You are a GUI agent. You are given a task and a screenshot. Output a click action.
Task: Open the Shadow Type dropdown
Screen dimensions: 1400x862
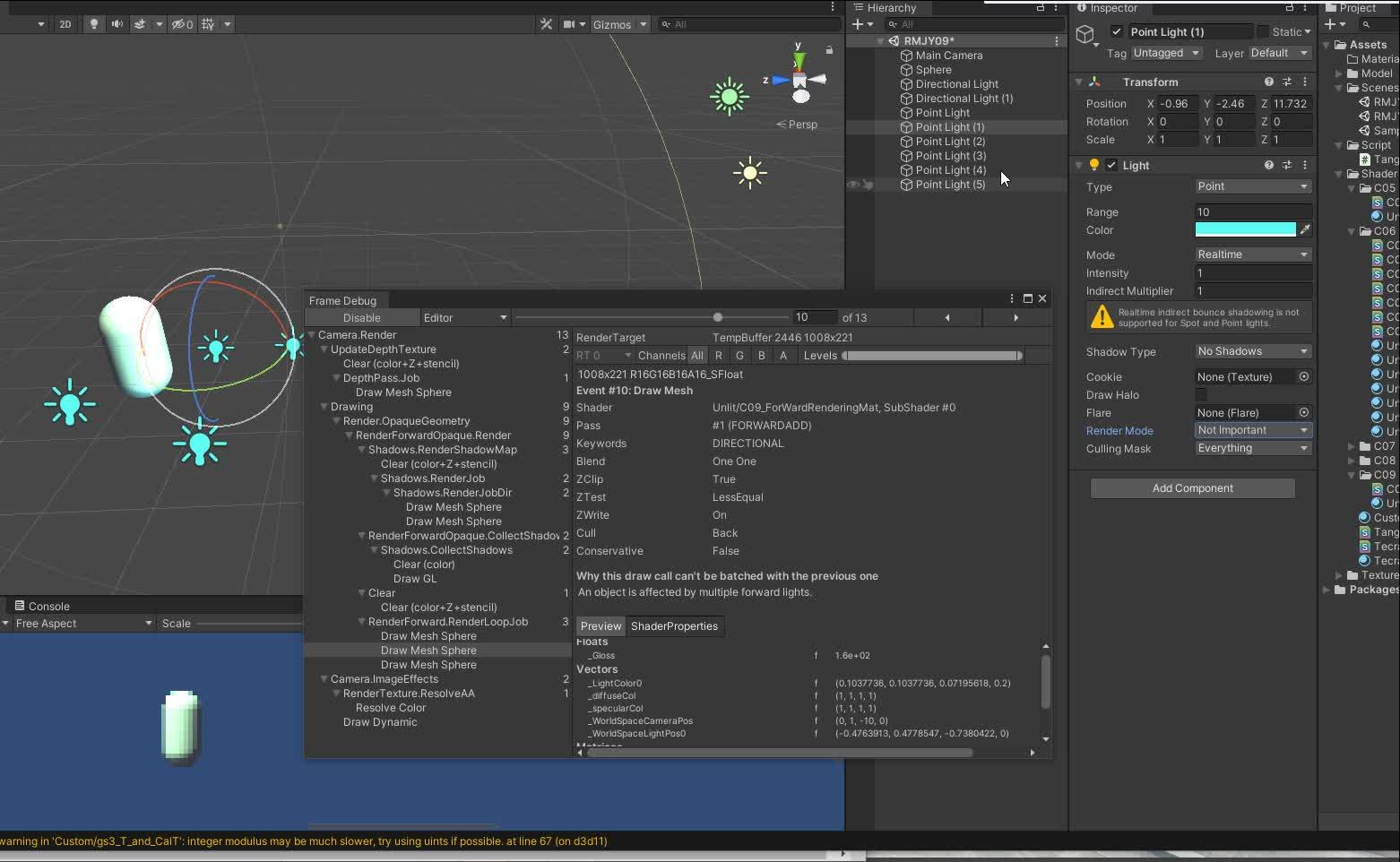click(x=1252, y=351)
